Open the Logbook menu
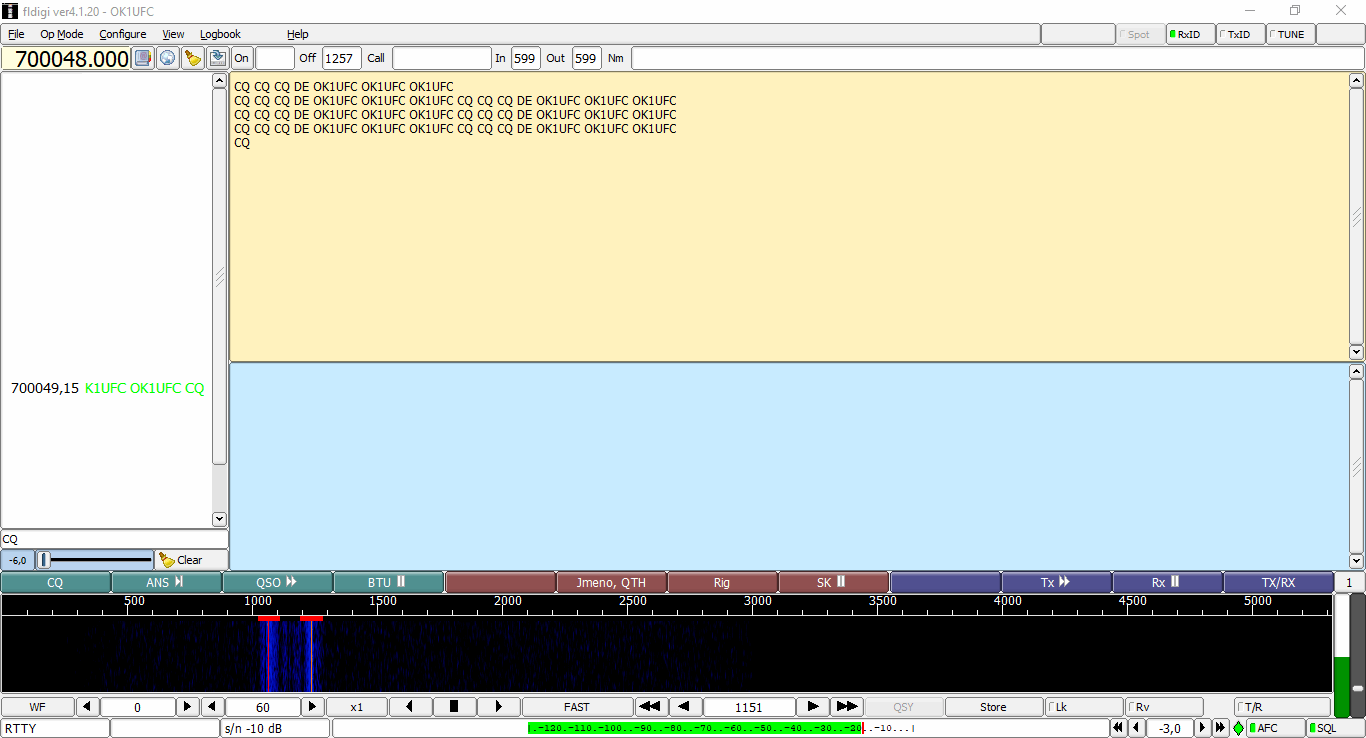The height and width of the screenshot is (738, 1366). click(x=220, y=34)
